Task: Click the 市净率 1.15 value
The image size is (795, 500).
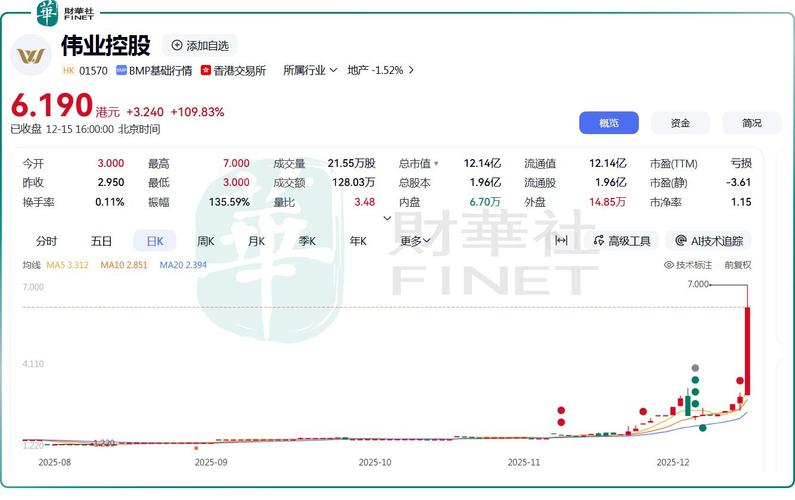Action: [x=741, y=202]
